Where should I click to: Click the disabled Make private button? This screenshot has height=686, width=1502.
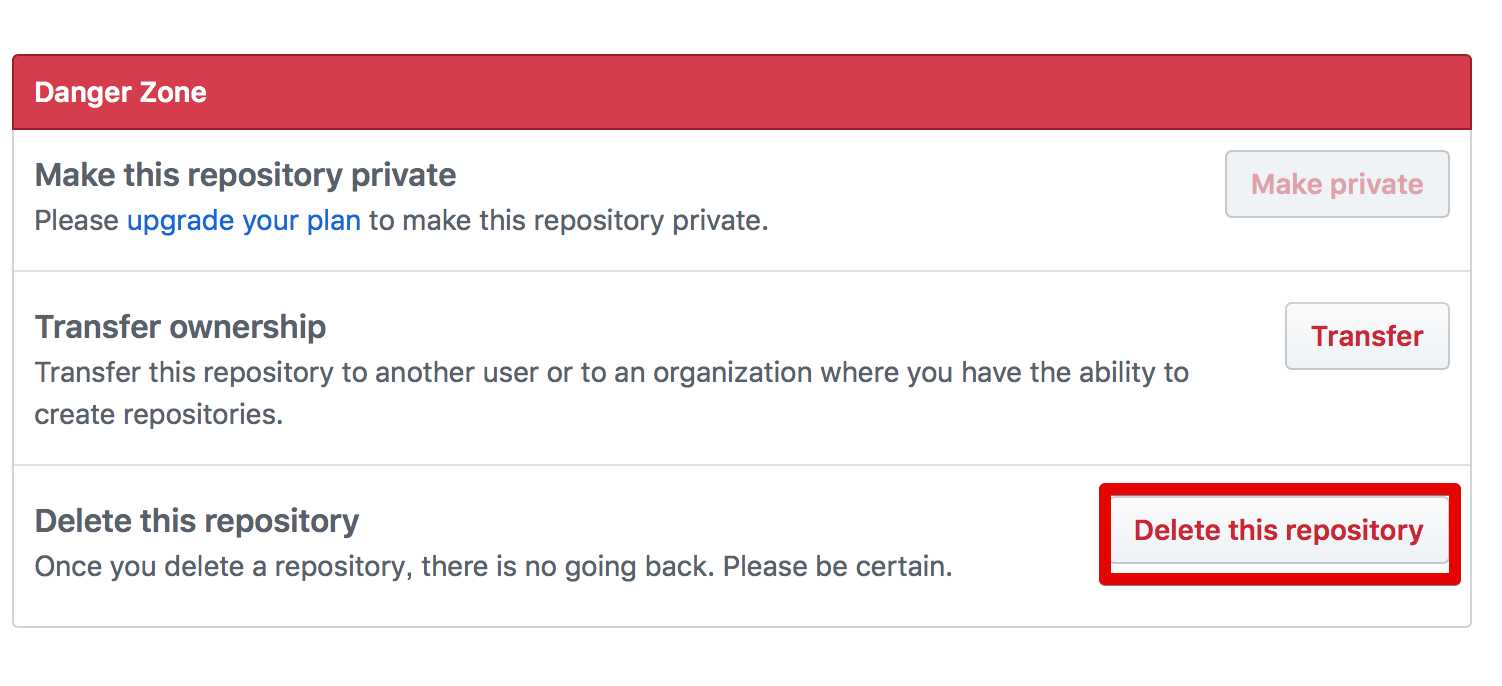point(1336,184)
